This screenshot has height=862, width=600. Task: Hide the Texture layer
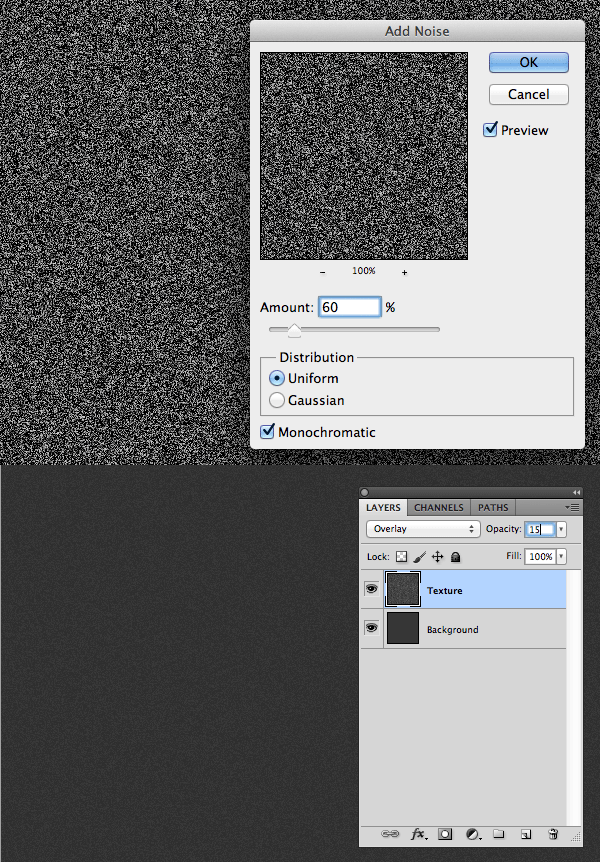tap(372, 589)
